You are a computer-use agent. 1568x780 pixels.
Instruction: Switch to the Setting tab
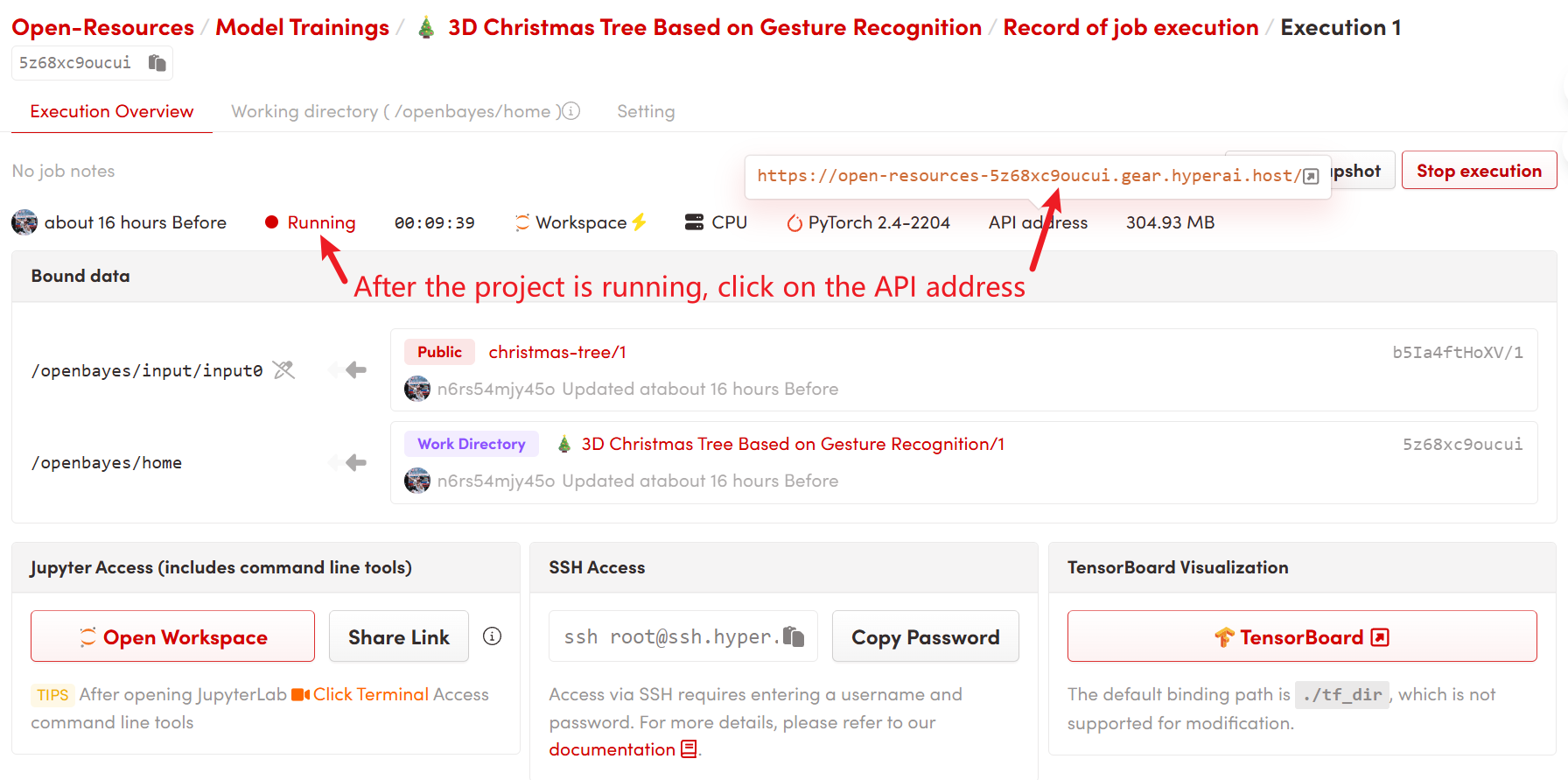pyautogui.click(x=645, y=111)
